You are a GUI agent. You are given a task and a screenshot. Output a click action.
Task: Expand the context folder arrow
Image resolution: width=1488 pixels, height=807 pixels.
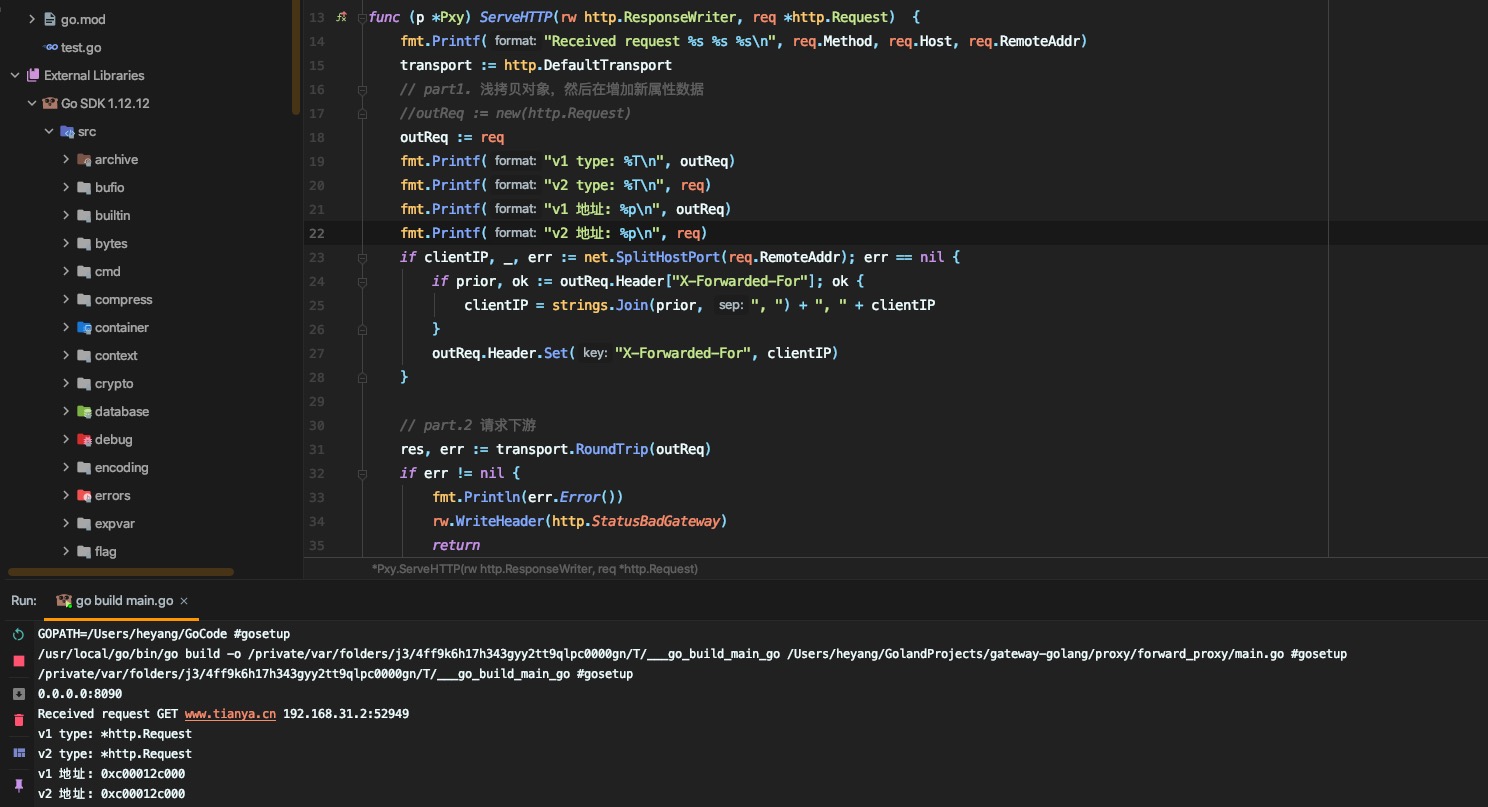pos(66,355)
